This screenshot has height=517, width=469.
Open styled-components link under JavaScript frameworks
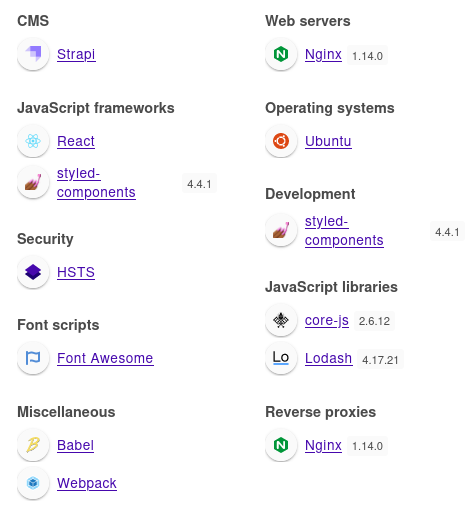point(96,183)
